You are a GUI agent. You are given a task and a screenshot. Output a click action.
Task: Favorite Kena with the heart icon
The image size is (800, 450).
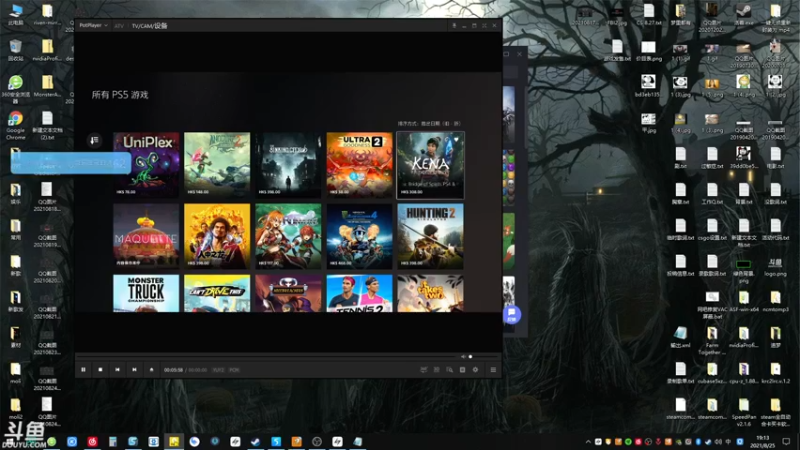[456, 139]
